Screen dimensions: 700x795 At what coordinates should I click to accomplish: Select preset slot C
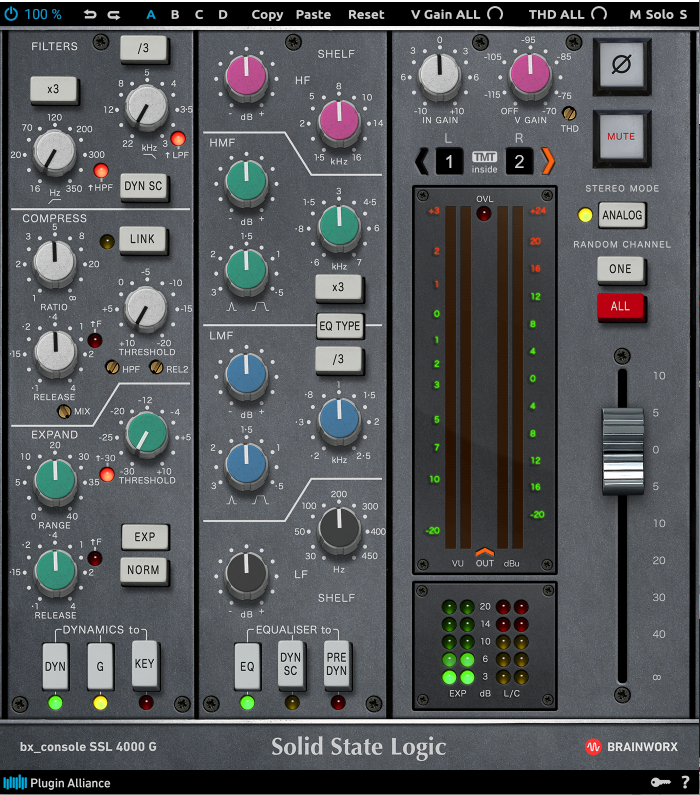(199, 15)
